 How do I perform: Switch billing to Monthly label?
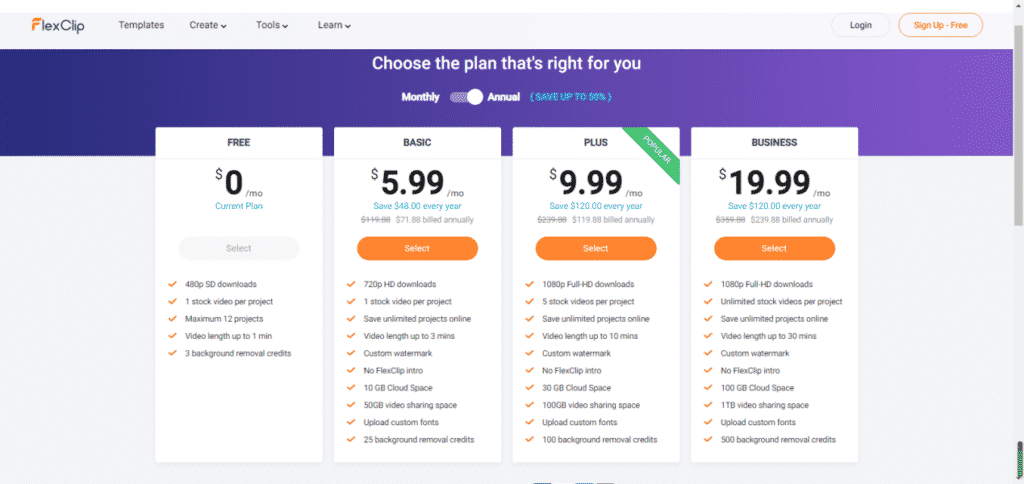tap(421, 97)
